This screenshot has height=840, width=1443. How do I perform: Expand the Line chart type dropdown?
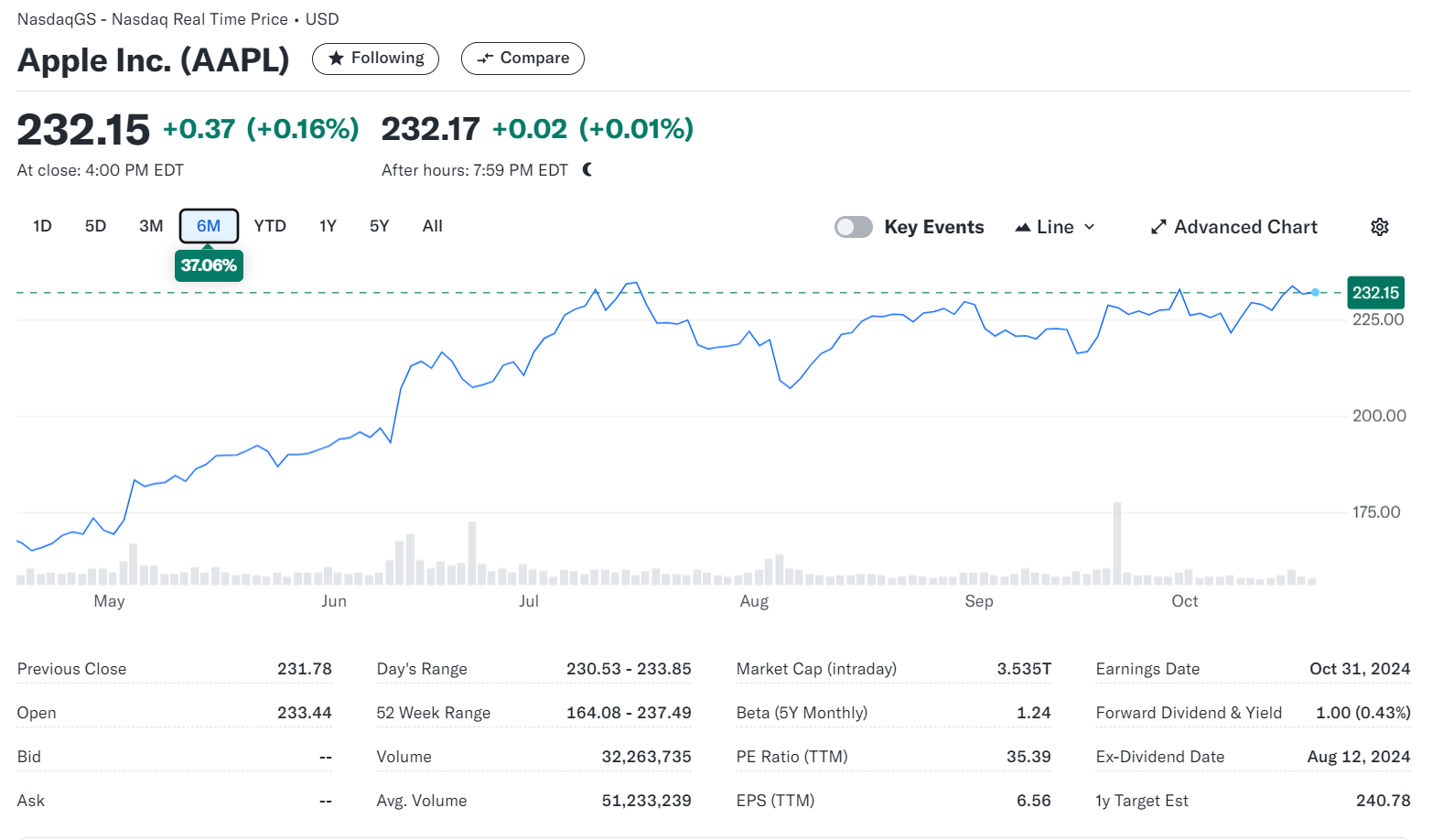[x=1055, y=227]
